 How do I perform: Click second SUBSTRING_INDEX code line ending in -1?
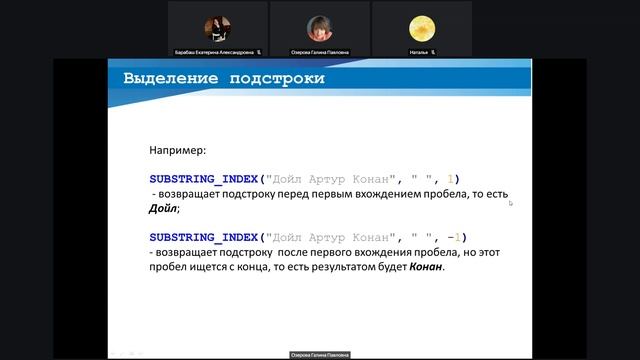[x=308, y=238]
